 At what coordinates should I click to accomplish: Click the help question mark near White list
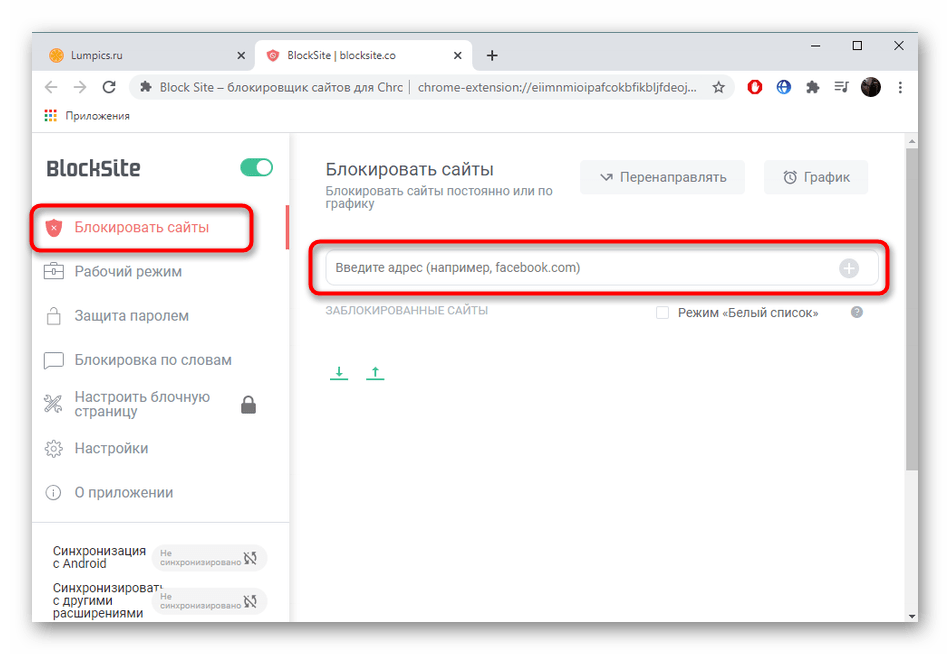coord(856,312)
